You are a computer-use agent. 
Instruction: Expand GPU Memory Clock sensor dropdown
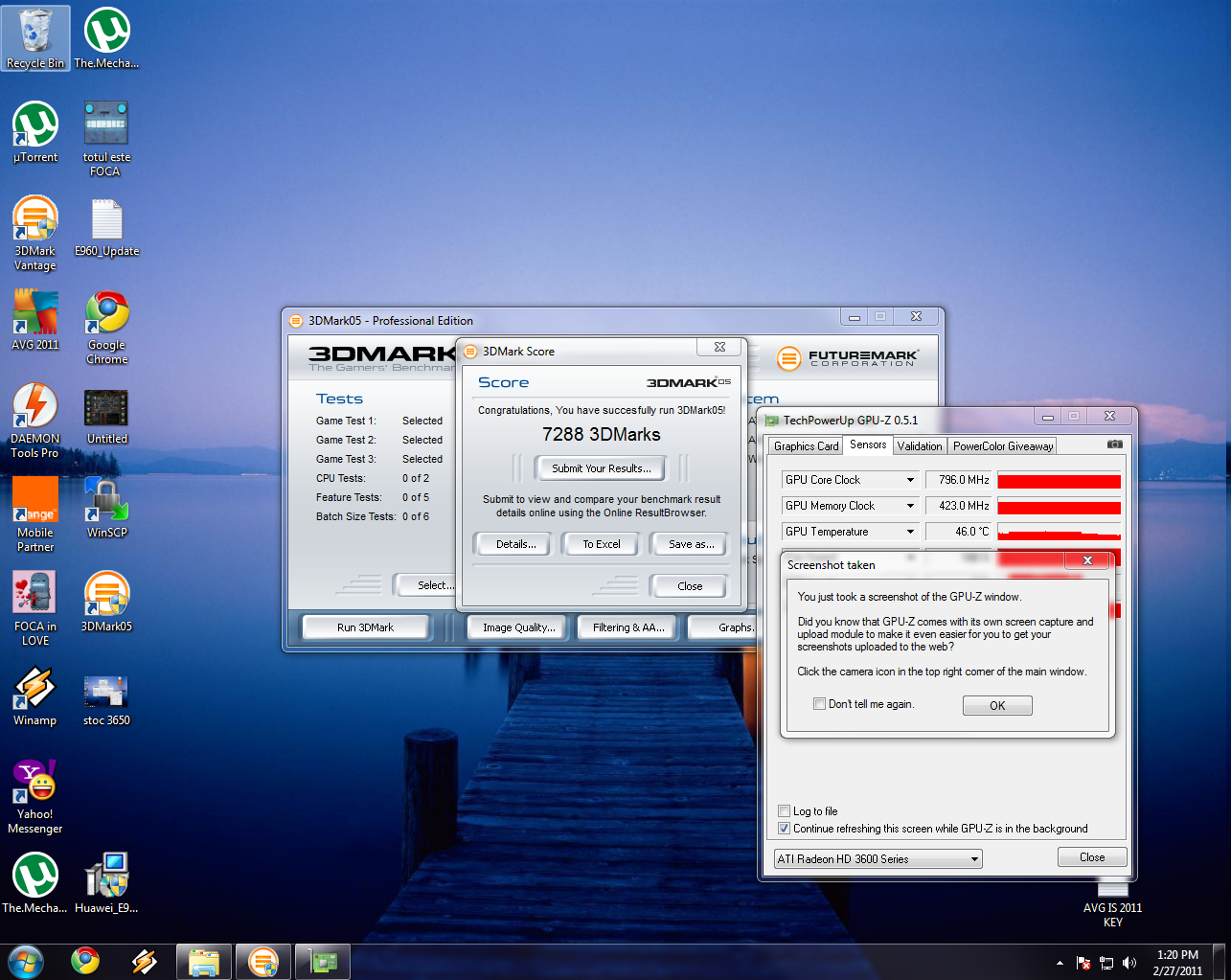click(910, 506)
